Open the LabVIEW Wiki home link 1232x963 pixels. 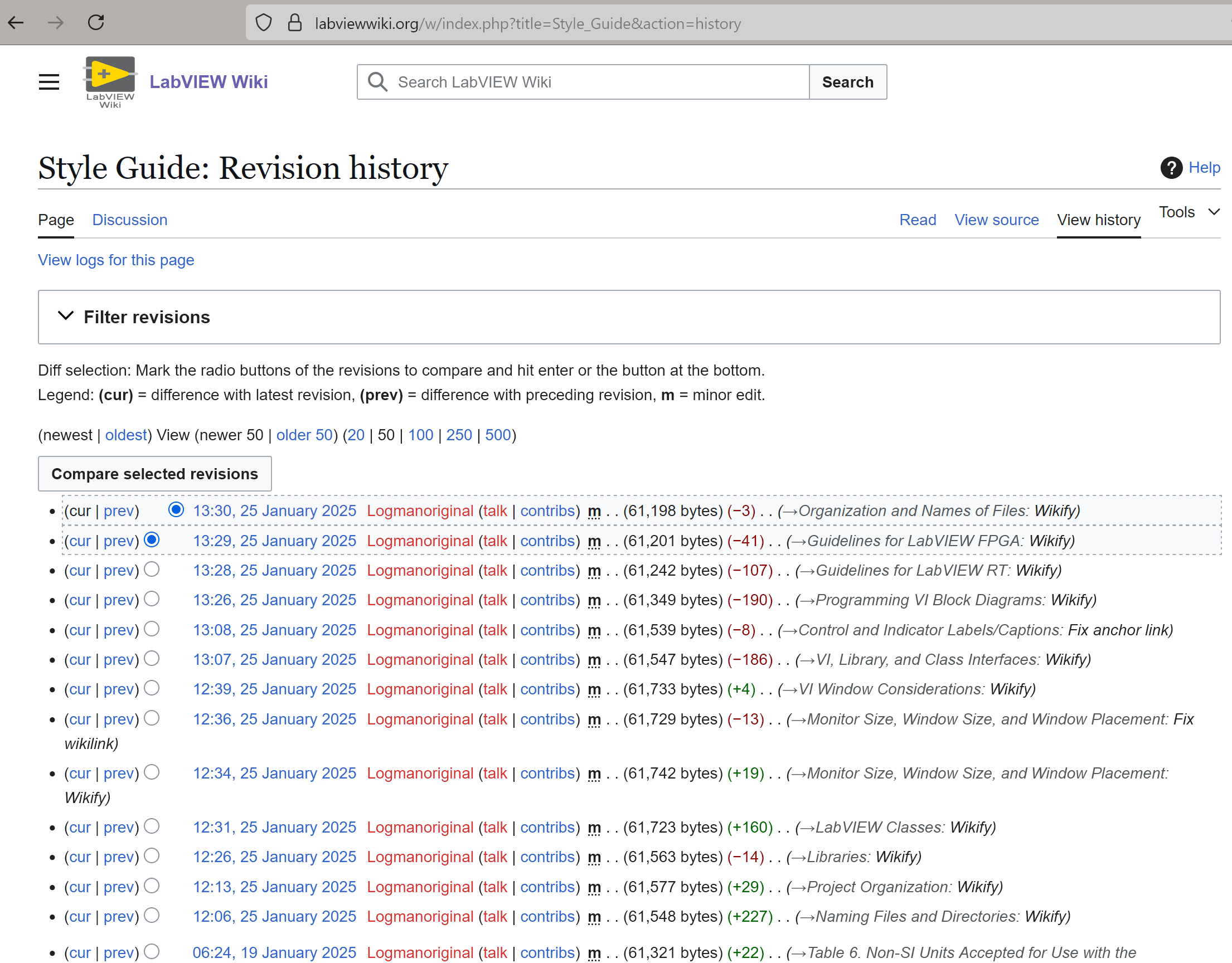point(208,82)
